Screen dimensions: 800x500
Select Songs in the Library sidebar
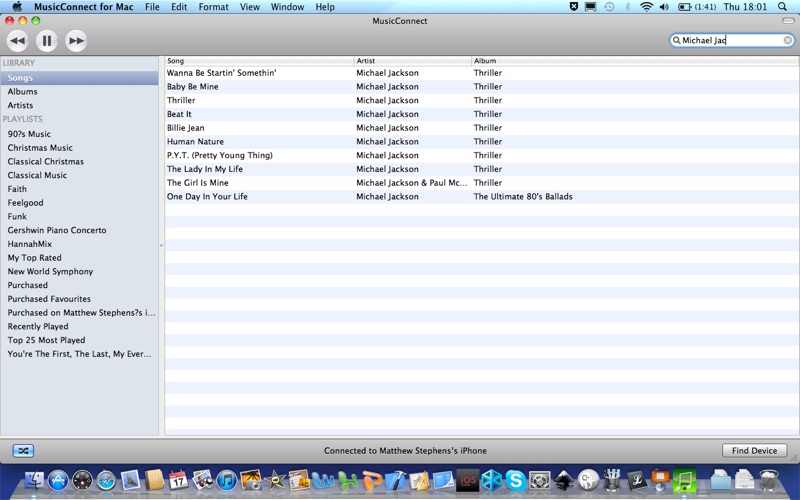tap(79, 78)
